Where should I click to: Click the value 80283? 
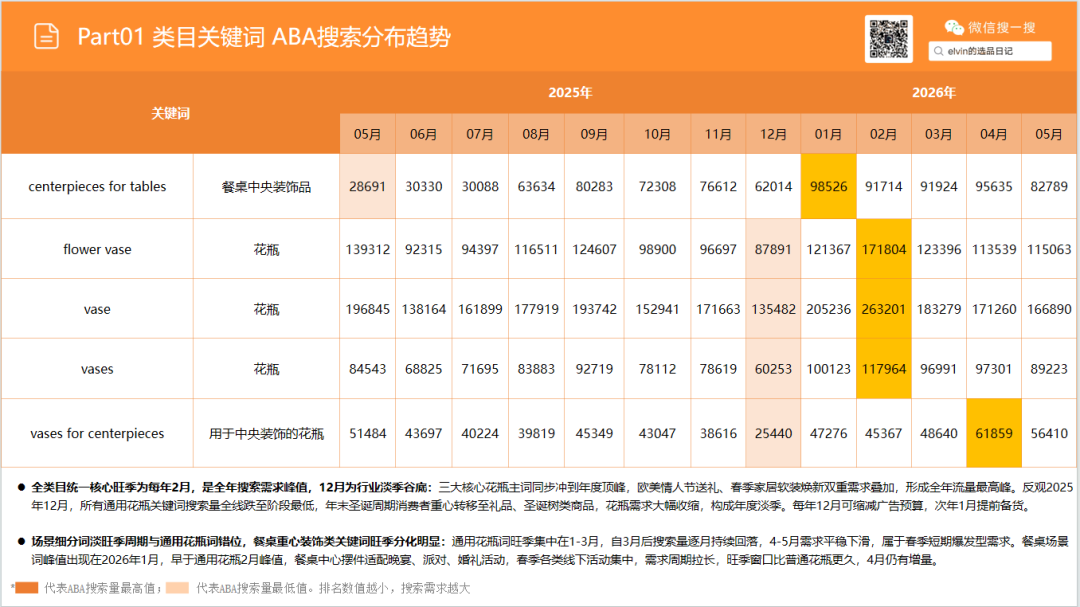click(594, 187)
